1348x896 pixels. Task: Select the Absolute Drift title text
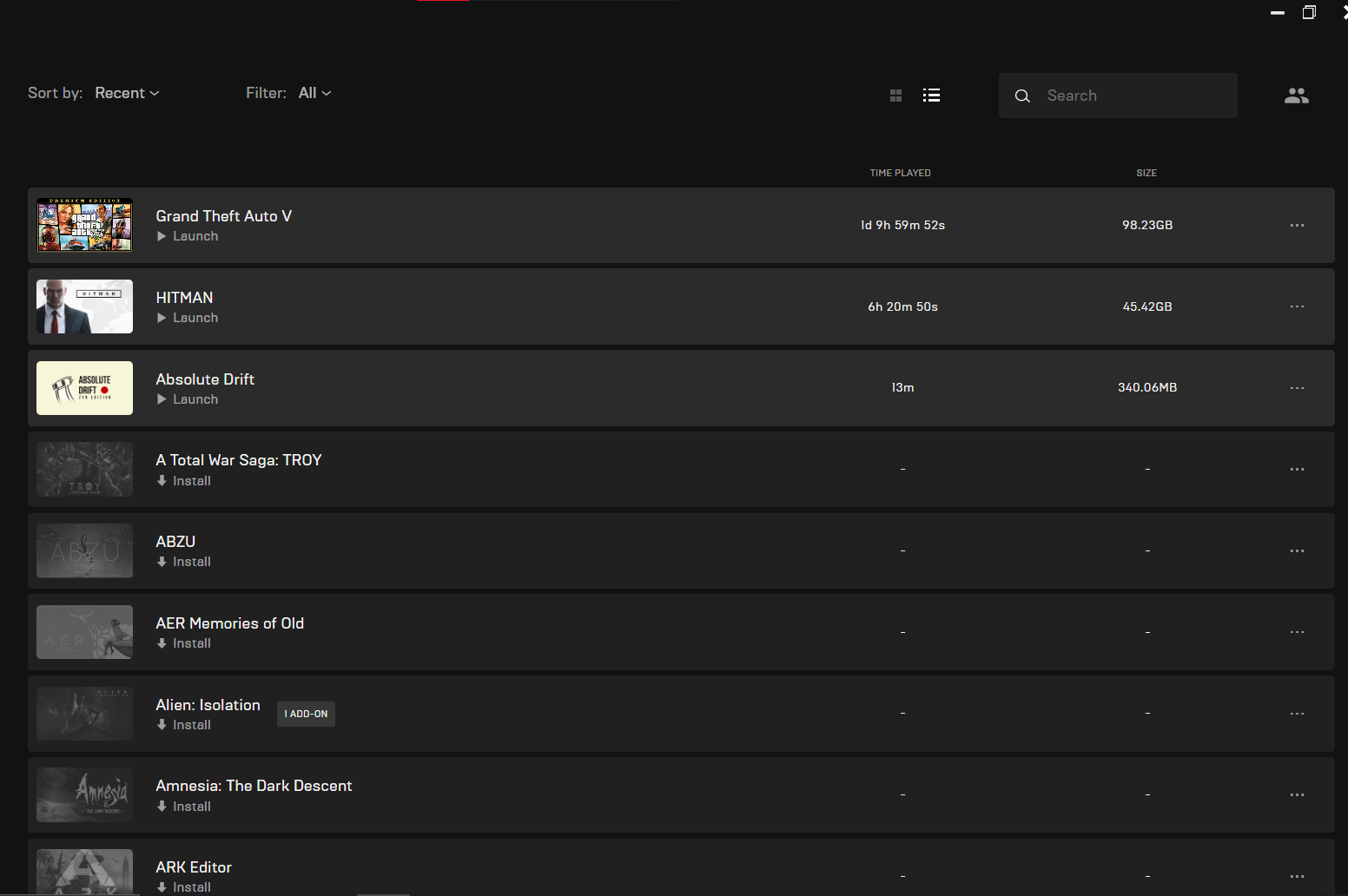(x=205, y=379)
